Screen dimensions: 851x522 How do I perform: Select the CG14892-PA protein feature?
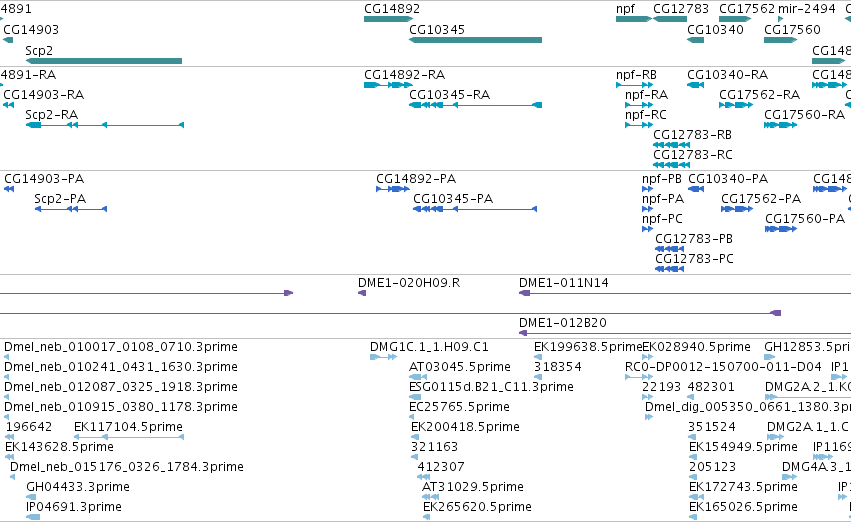click(393, 189)
